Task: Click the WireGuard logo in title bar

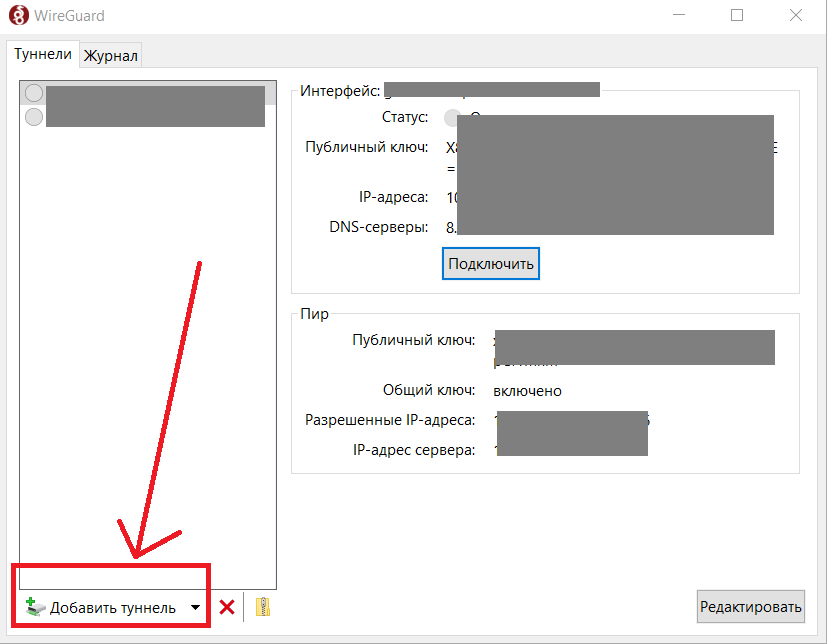Action: click(x=18, y=16)
